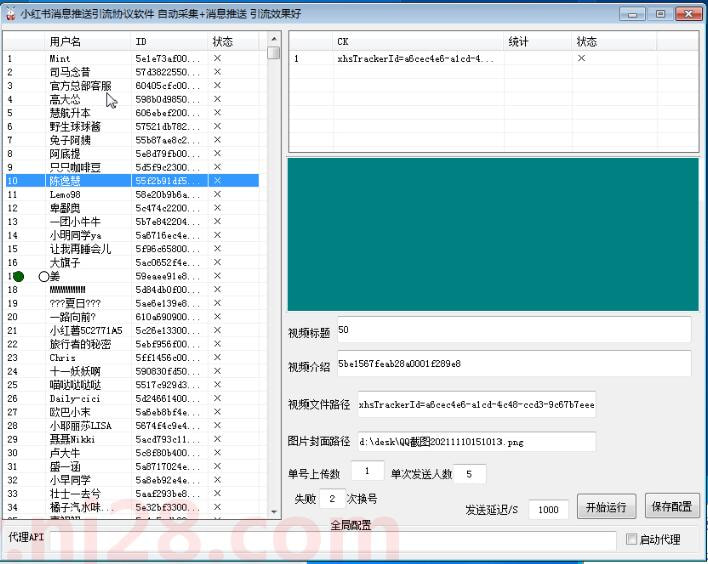Click the X status icon of CK row

point(581,58)
